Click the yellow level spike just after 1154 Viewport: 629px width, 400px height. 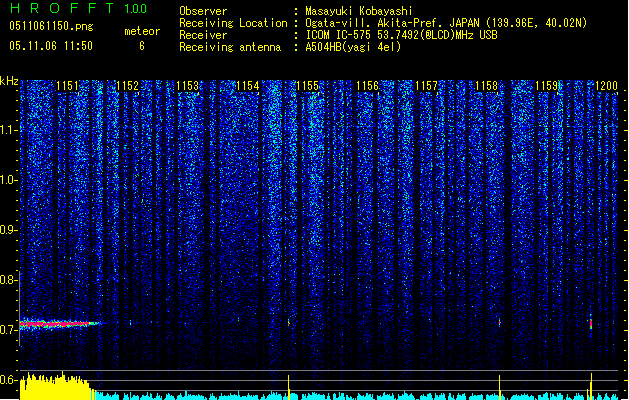click(x=288, y=387)
